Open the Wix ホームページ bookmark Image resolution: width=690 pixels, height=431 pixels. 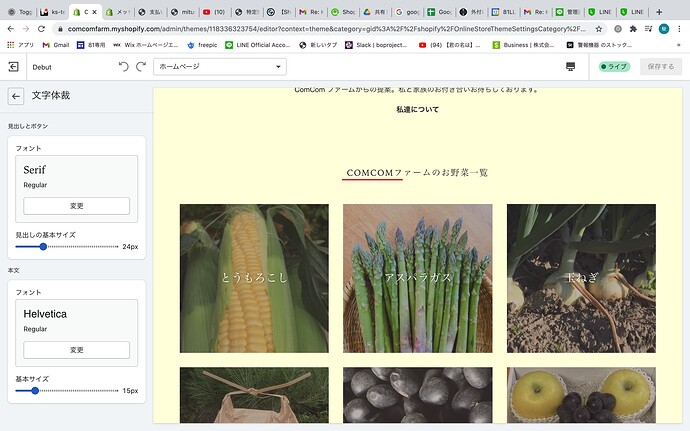coord(146,45)
